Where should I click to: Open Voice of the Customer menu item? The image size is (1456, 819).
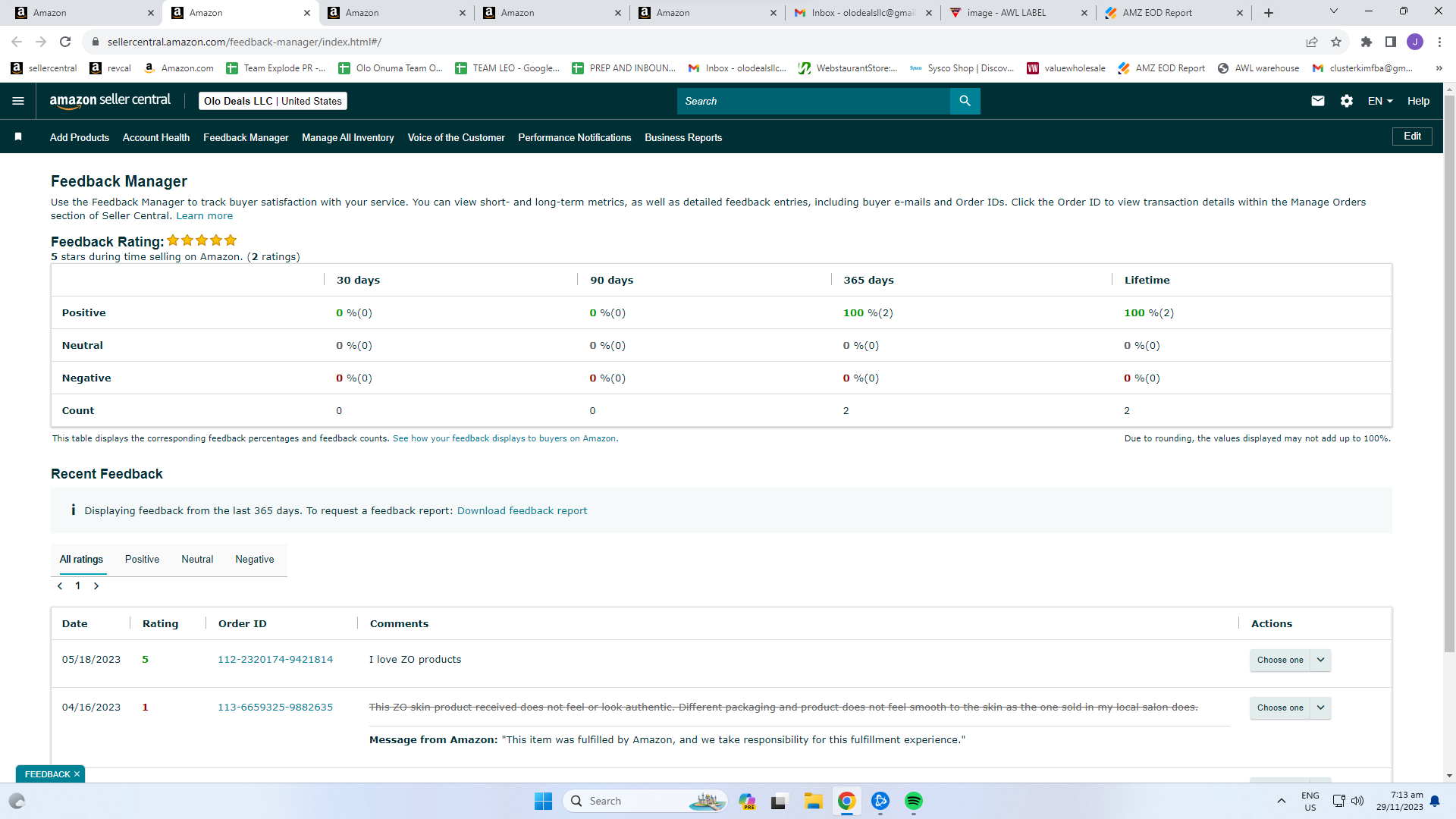click(457, 137)
